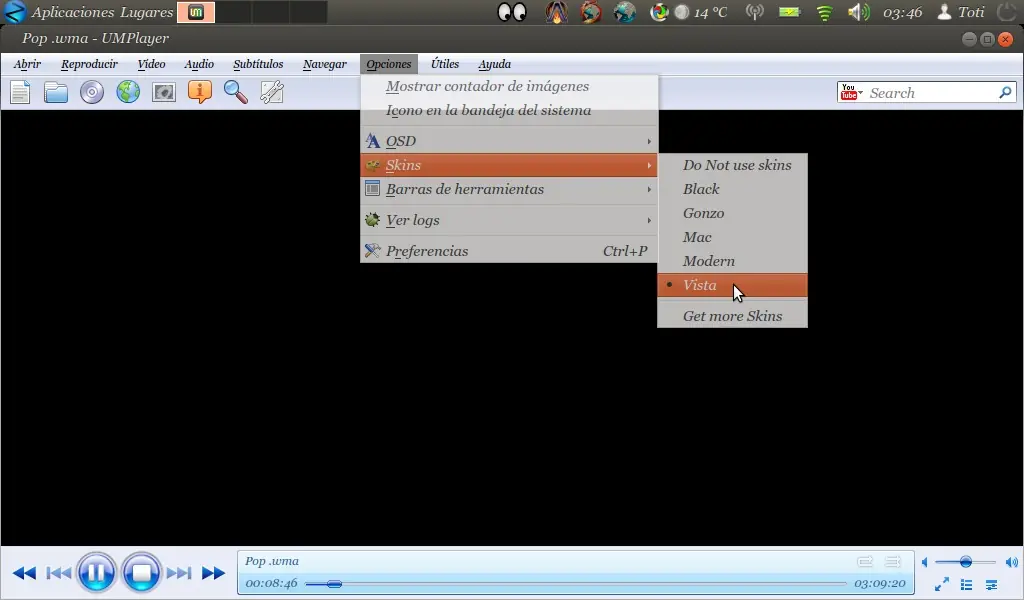Close the Opciones menu
This screenshot has height=600, width=1024.
(x=389, y=64)
